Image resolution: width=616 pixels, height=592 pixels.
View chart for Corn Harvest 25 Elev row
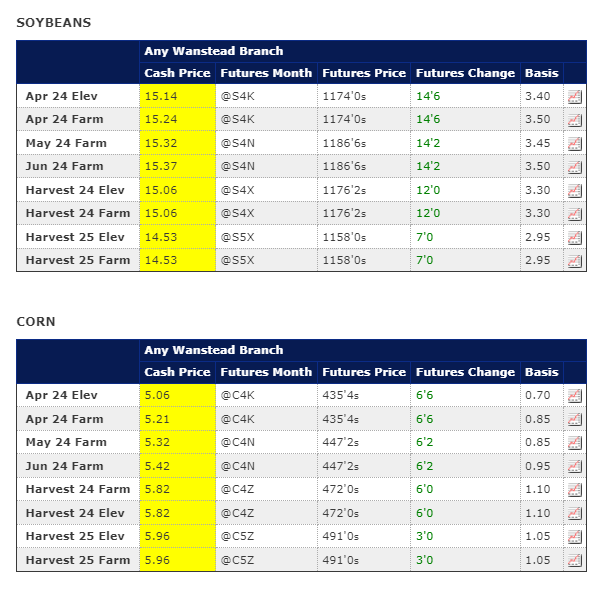coord(575,537)
